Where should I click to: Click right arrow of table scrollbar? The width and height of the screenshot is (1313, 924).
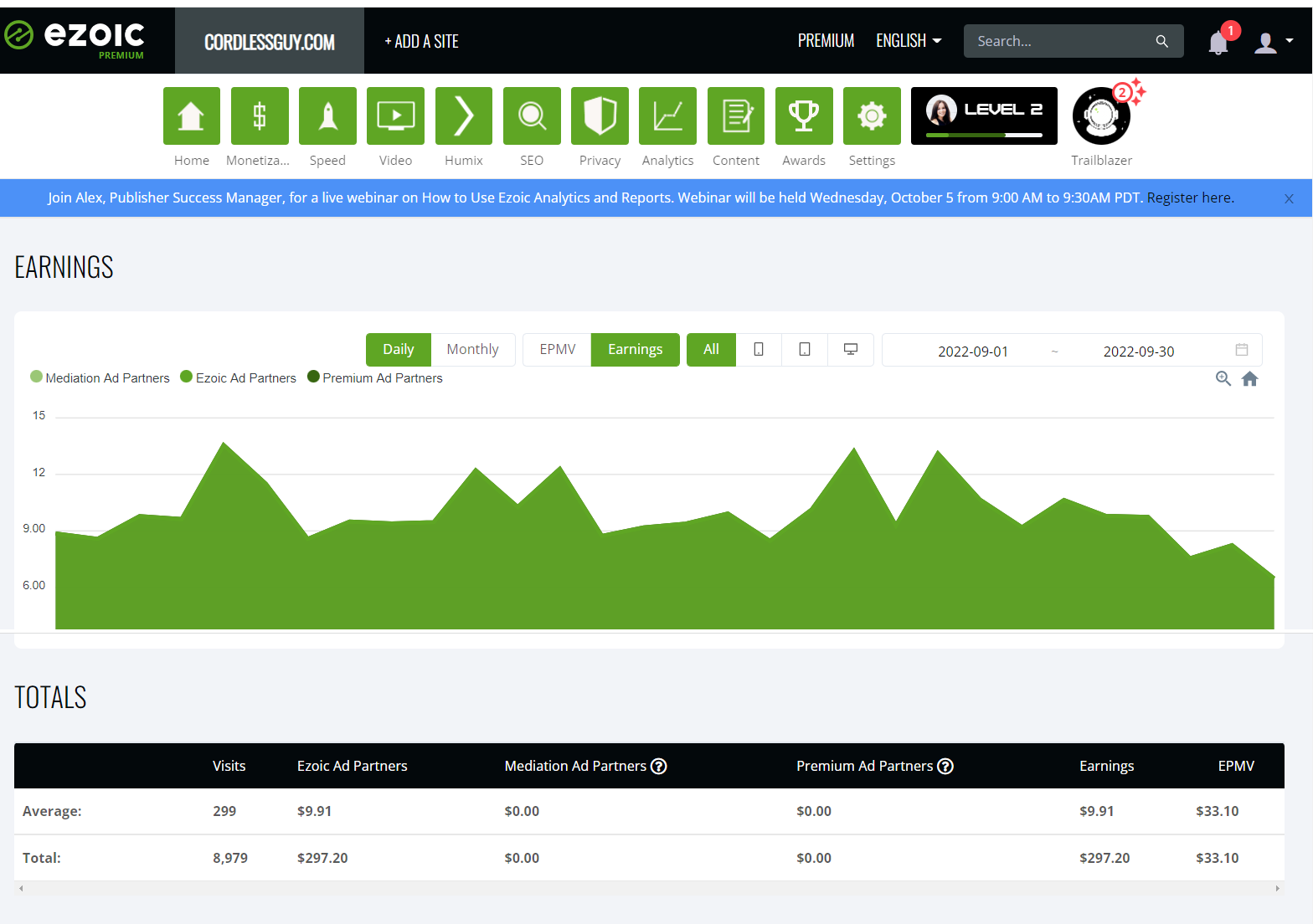1277,889
